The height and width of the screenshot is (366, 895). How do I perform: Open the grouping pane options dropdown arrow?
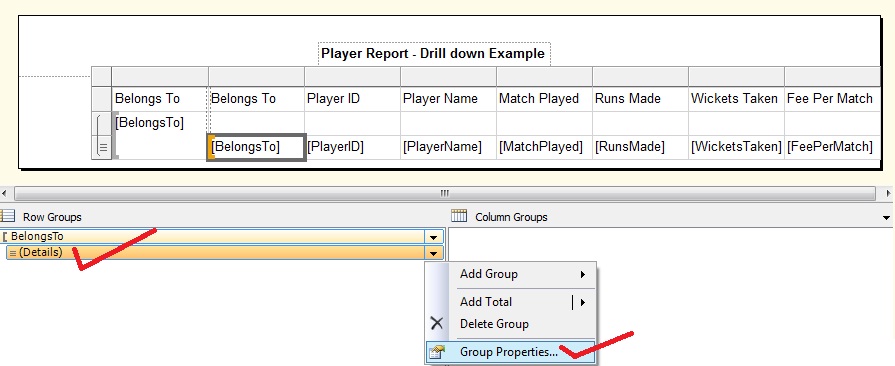pos(886,218)
